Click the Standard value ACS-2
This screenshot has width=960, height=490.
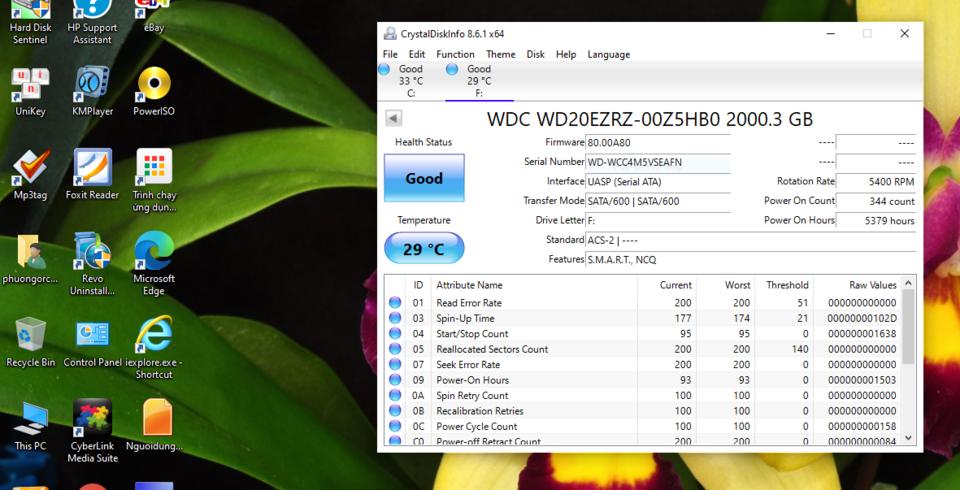[751, 240]
